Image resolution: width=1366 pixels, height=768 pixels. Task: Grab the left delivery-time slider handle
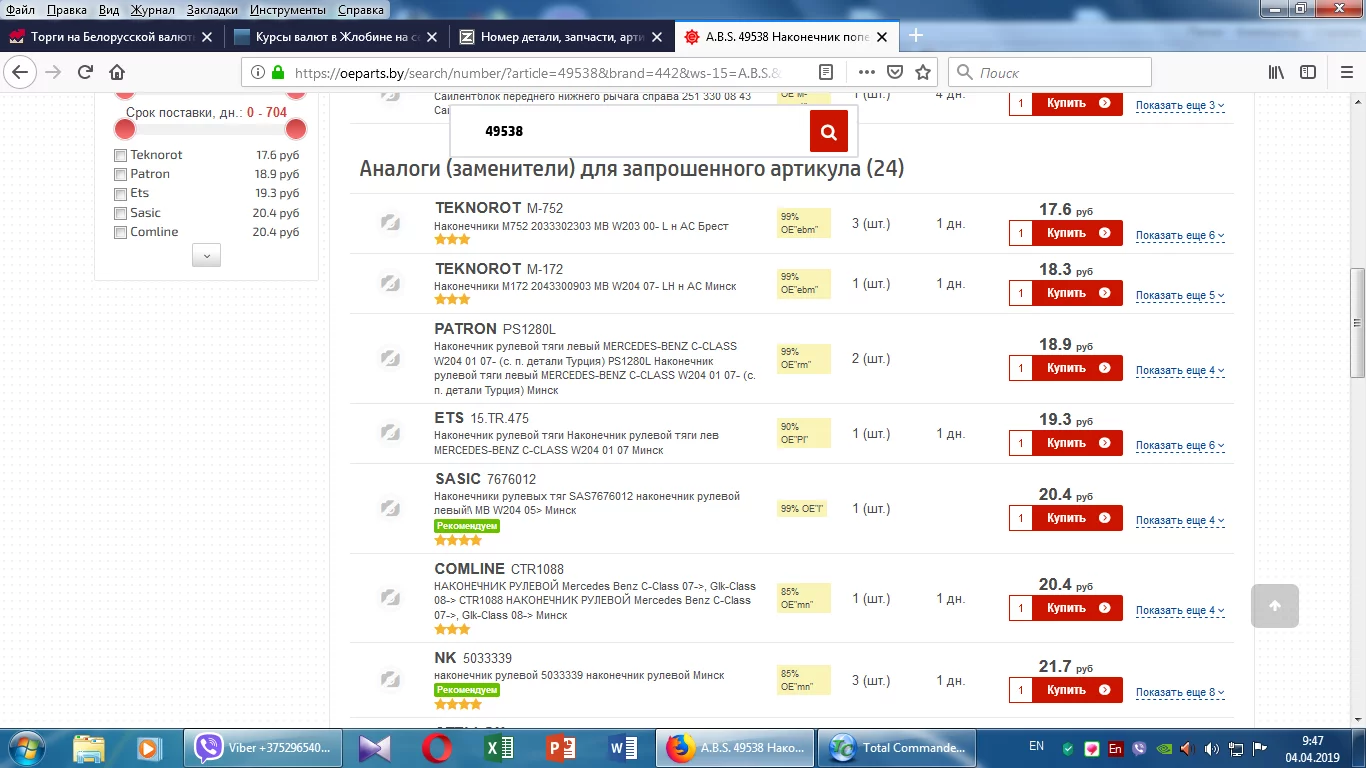125,129
